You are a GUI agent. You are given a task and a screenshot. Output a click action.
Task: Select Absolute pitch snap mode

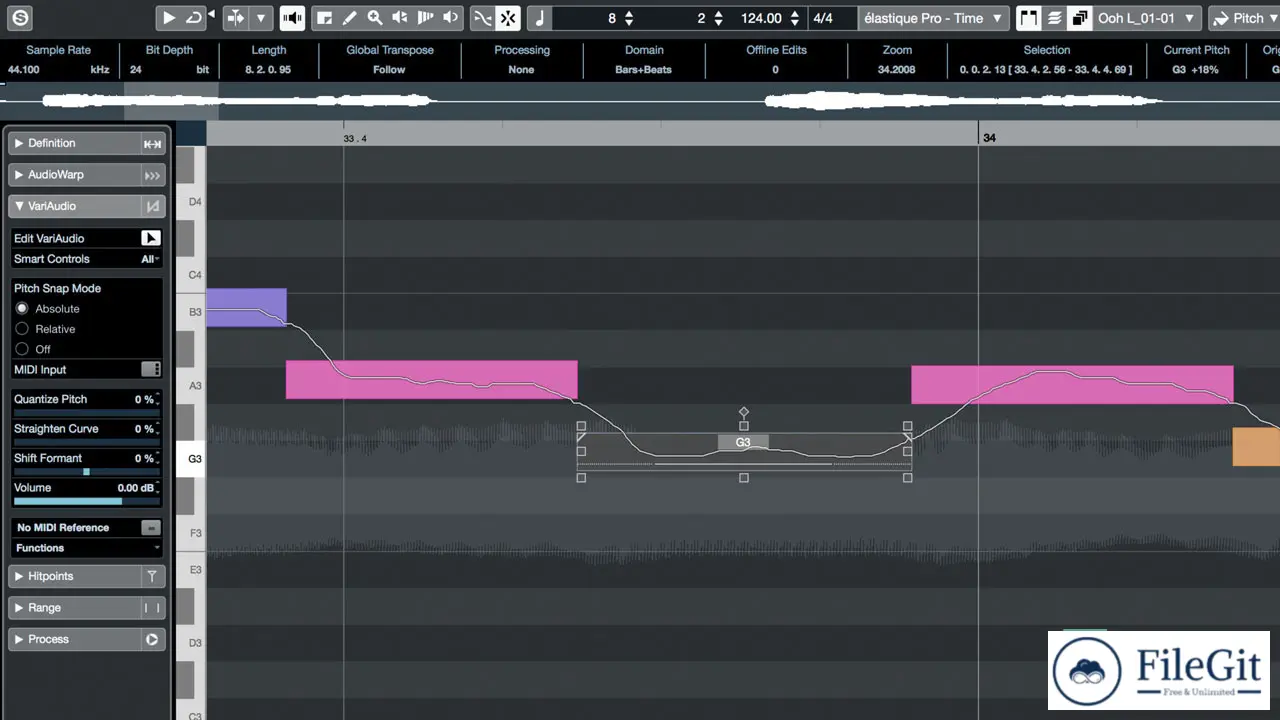(x=22, y=308)
